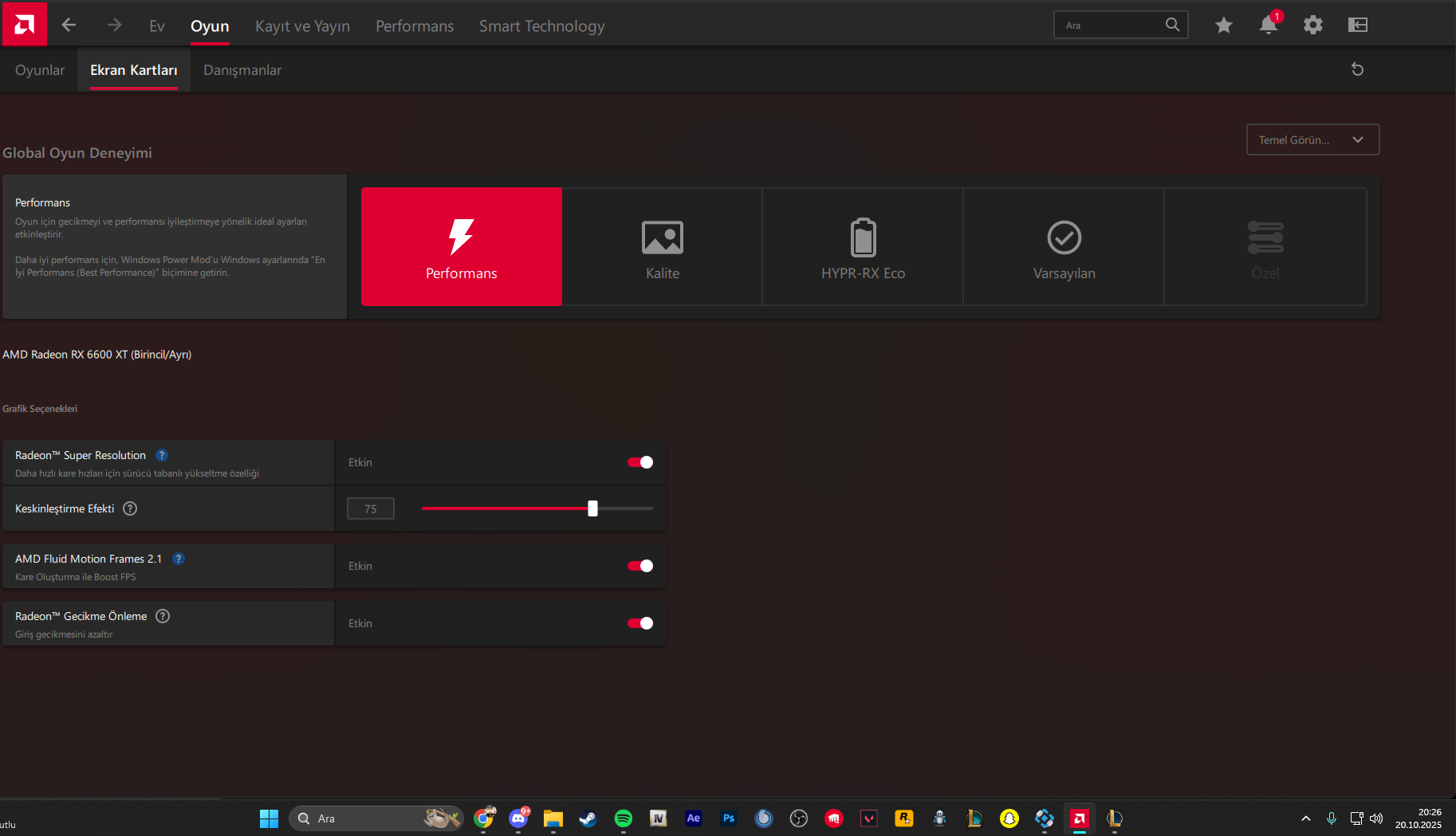This screenshot has width=1456, height=836.
Task: Open the Performans top tab
Action: click(x=415, y=26)
